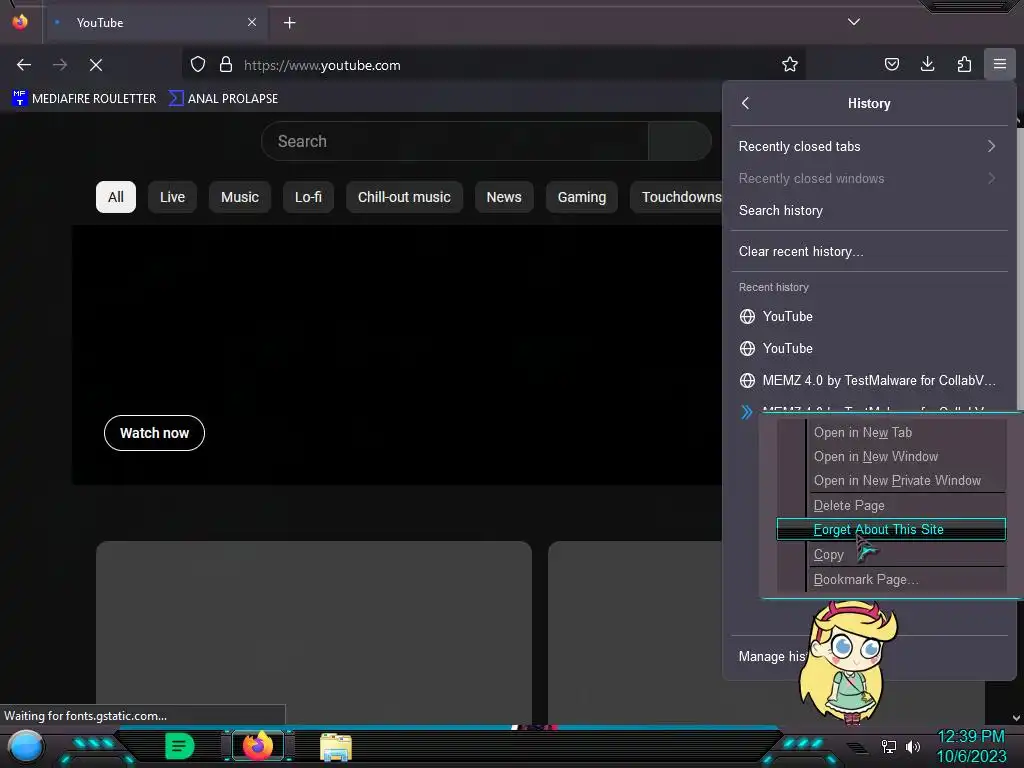Open second YouTube recent history entry

(869, 348)
